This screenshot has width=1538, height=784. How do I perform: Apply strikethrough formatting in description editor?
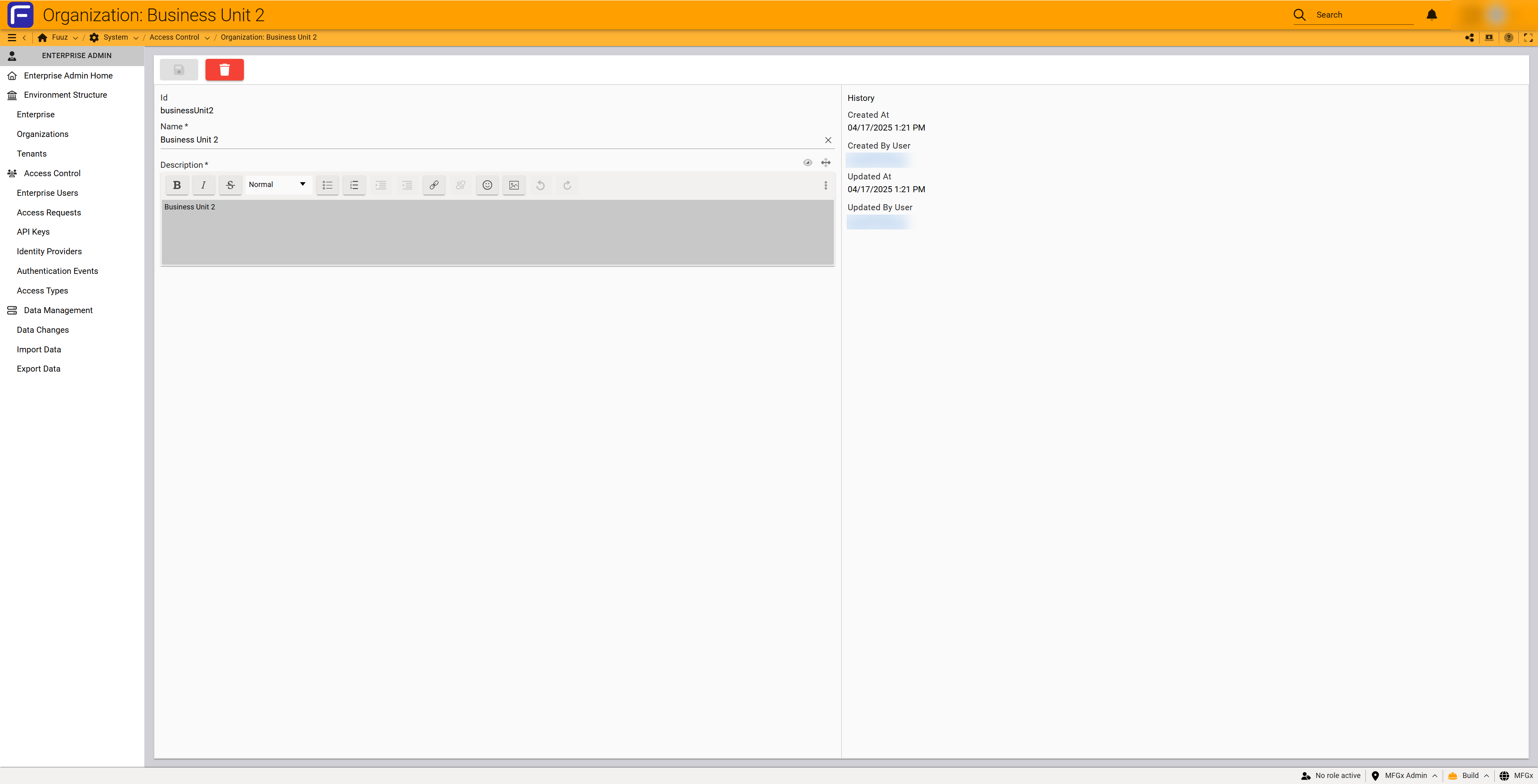[230, 185]
